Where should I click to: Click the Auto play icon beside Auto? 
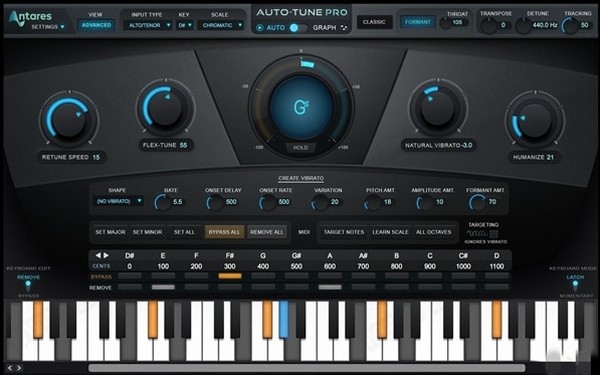tap(260, 28)
